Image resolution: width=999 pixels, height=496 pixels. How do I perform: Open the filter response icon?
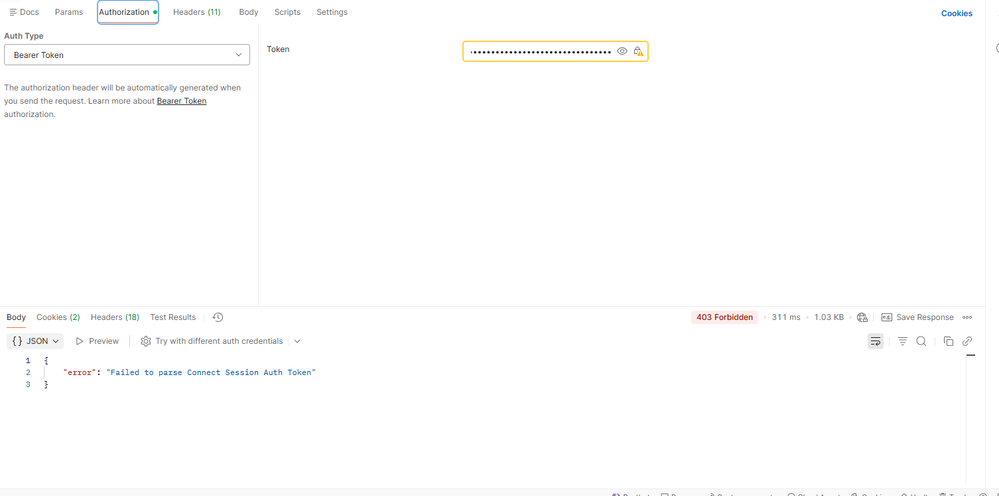point(903,341)
